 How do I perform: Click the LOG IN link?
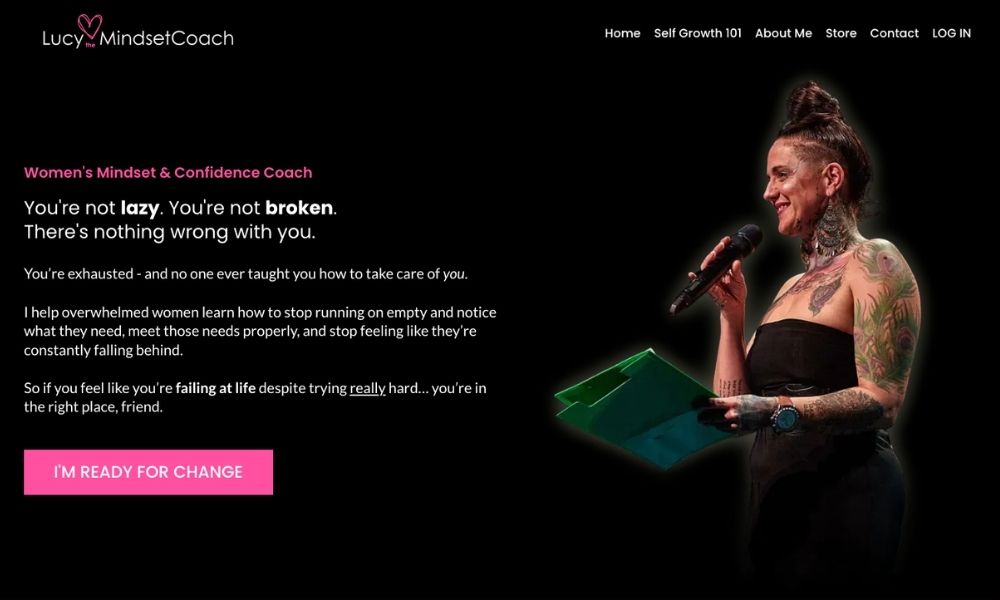(x=951, y=33)
